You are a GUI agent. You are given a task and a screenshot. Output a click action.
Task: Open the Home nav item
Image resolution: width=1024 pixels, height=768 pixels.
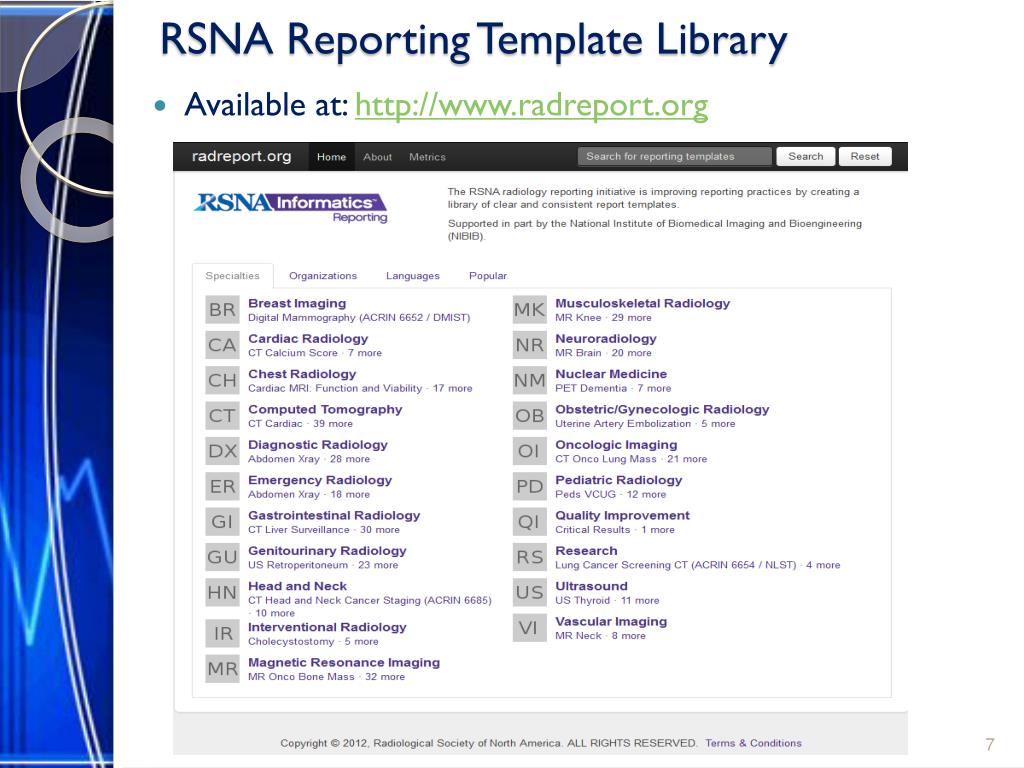331,157
